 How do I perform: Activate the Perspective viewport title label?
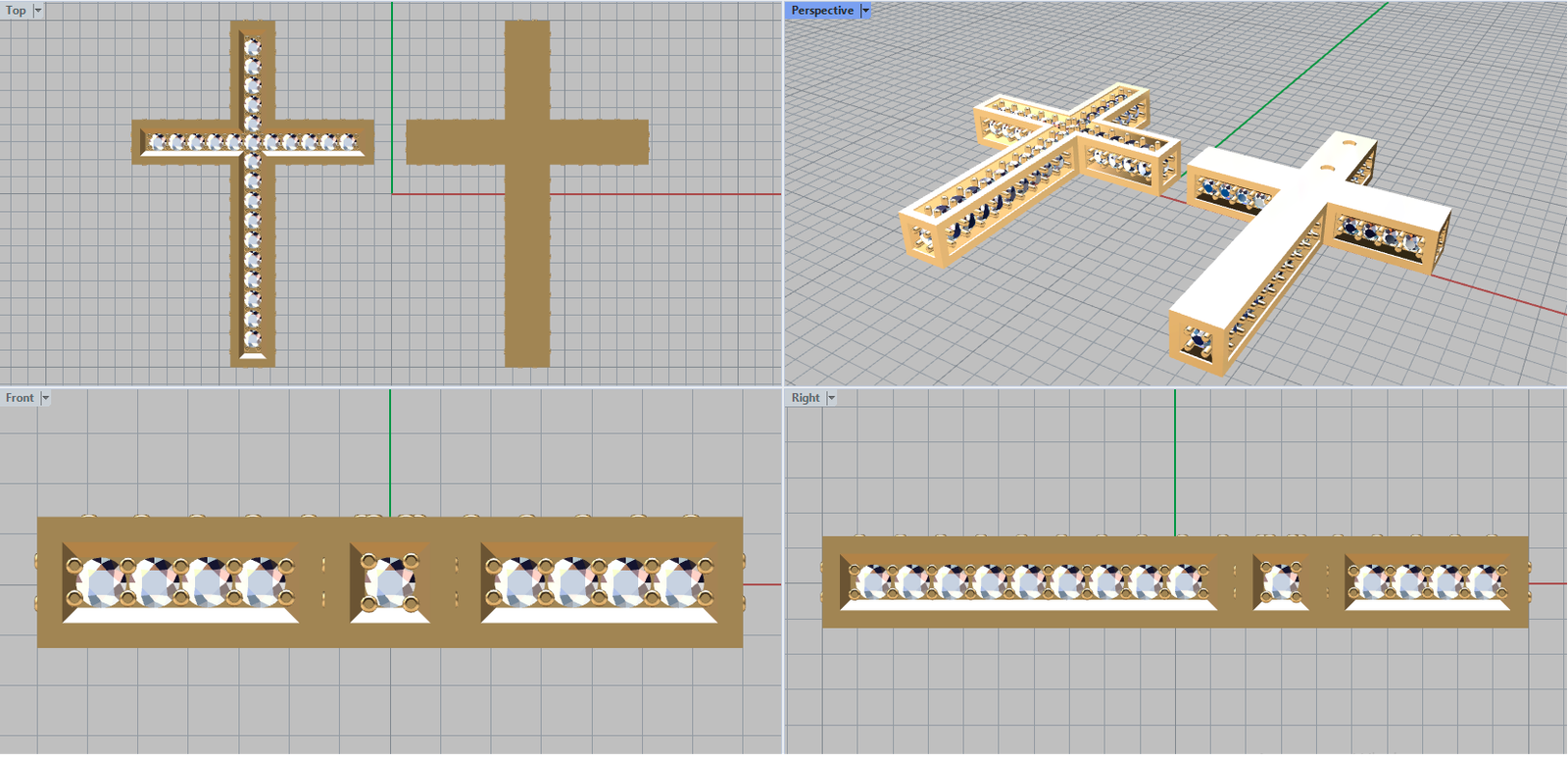821,11
